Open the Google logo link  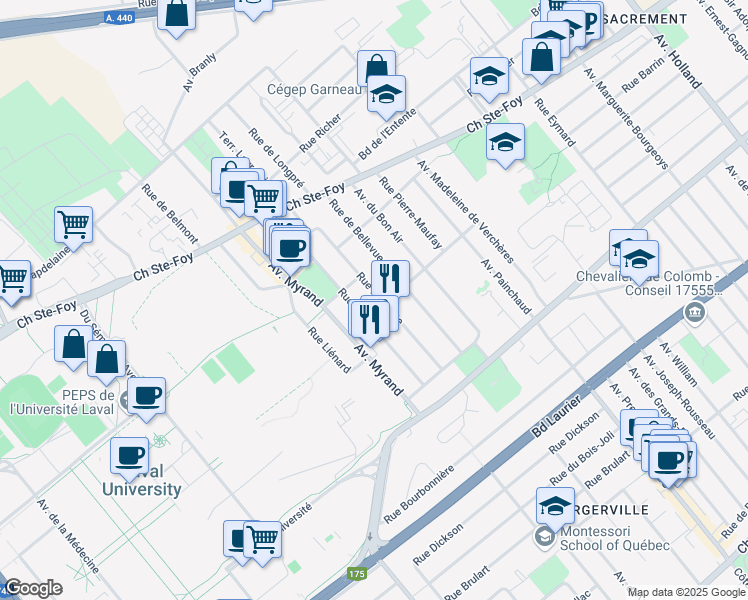click(33, 588)
